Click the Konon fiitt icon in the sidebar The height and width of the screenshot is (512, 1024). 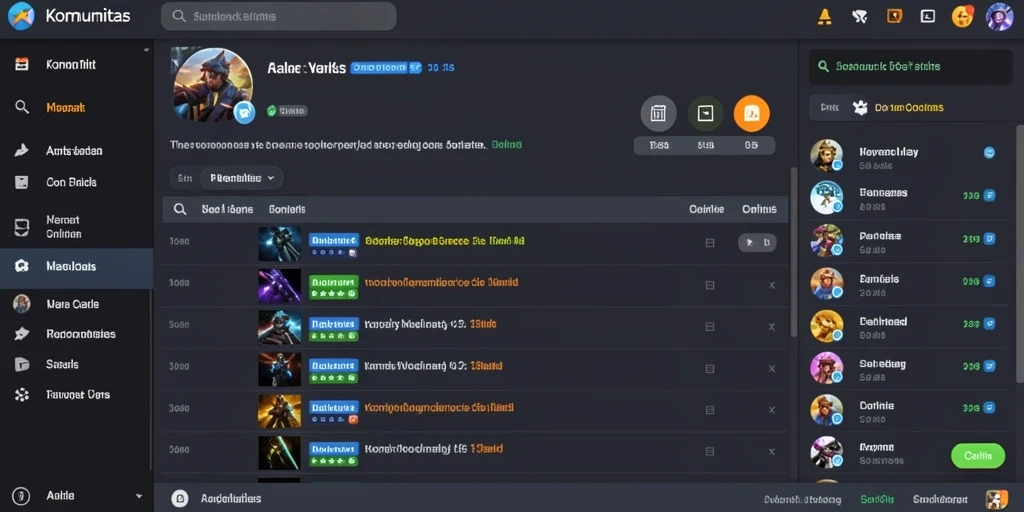(x=22, y=64)
